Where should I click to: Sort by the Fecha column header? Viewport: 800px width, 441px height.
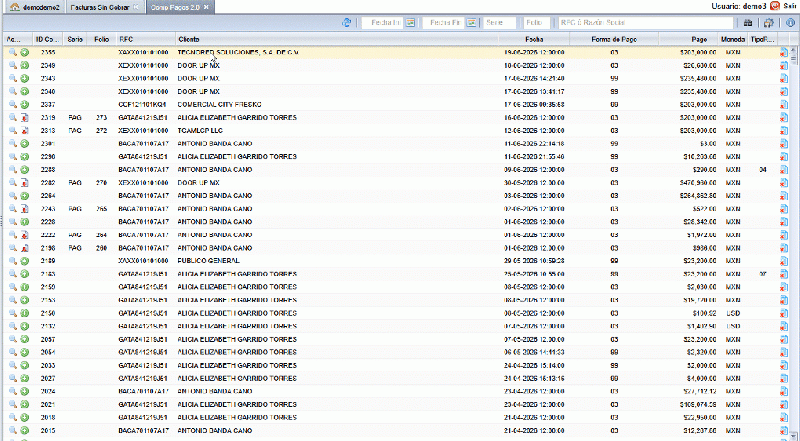(534, 39)
